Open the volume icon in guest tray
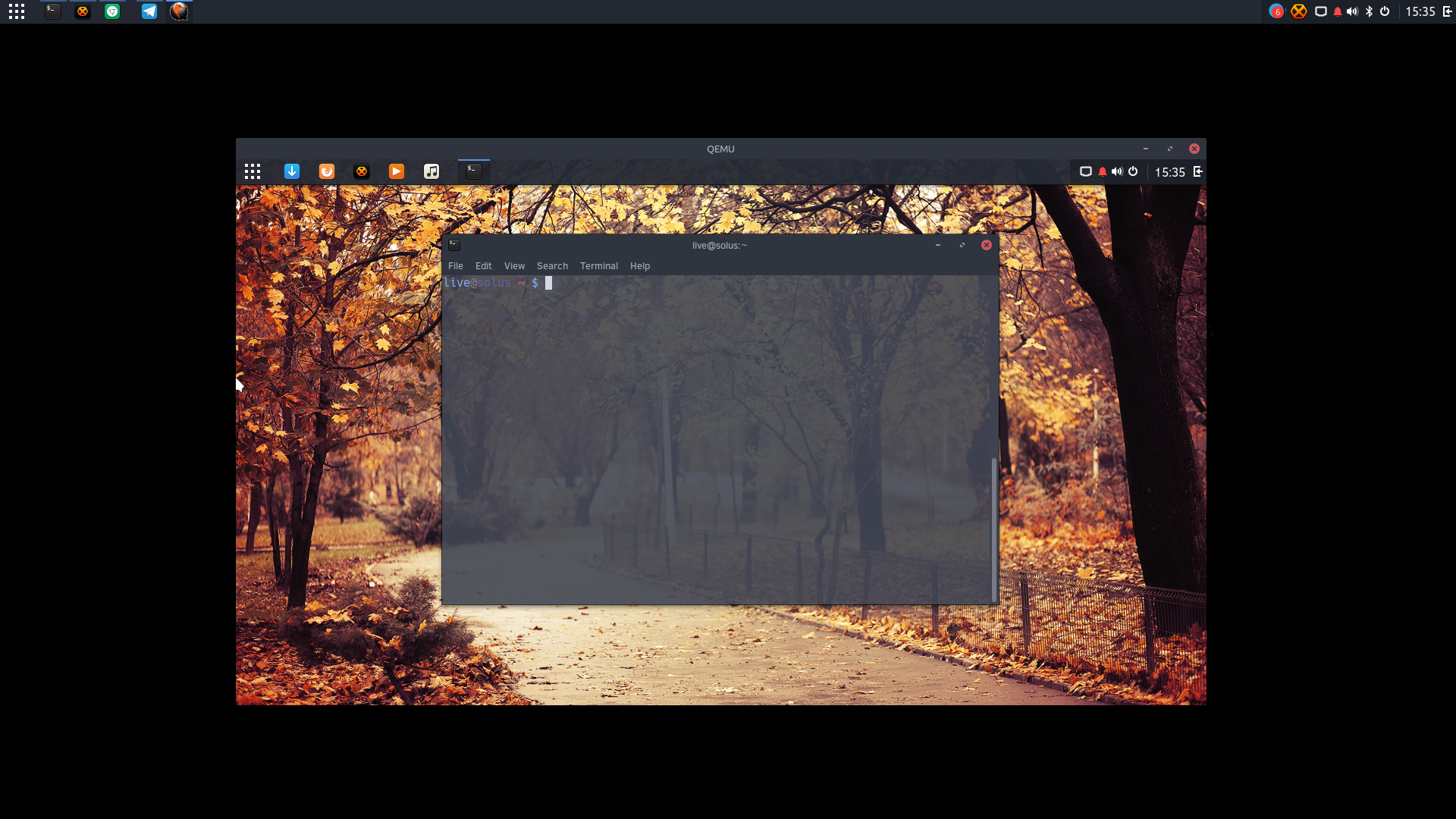Screen dimensions: 1456x819 (1117, 171)
